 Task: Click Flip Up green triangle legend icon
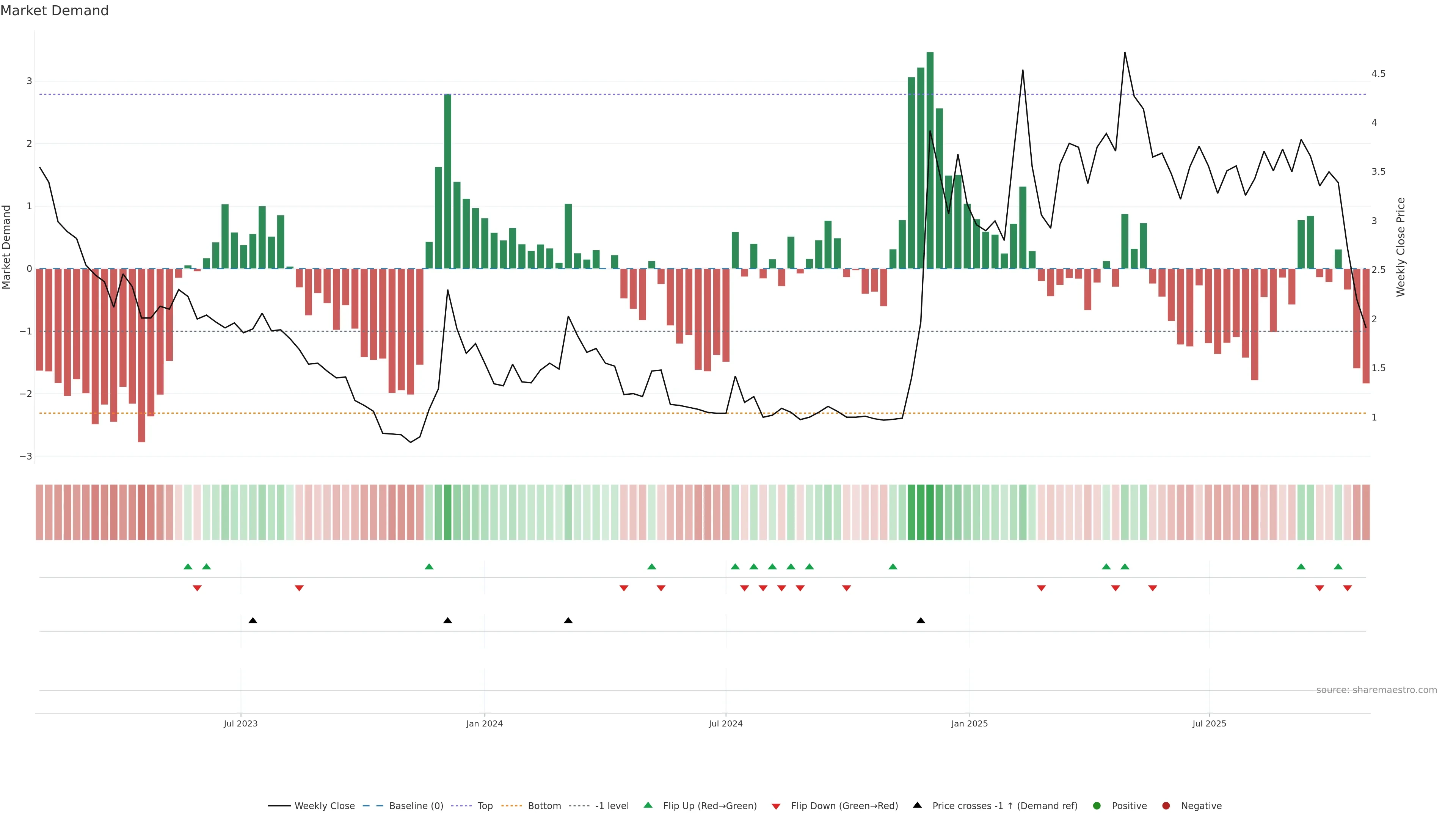coord(648,805)
